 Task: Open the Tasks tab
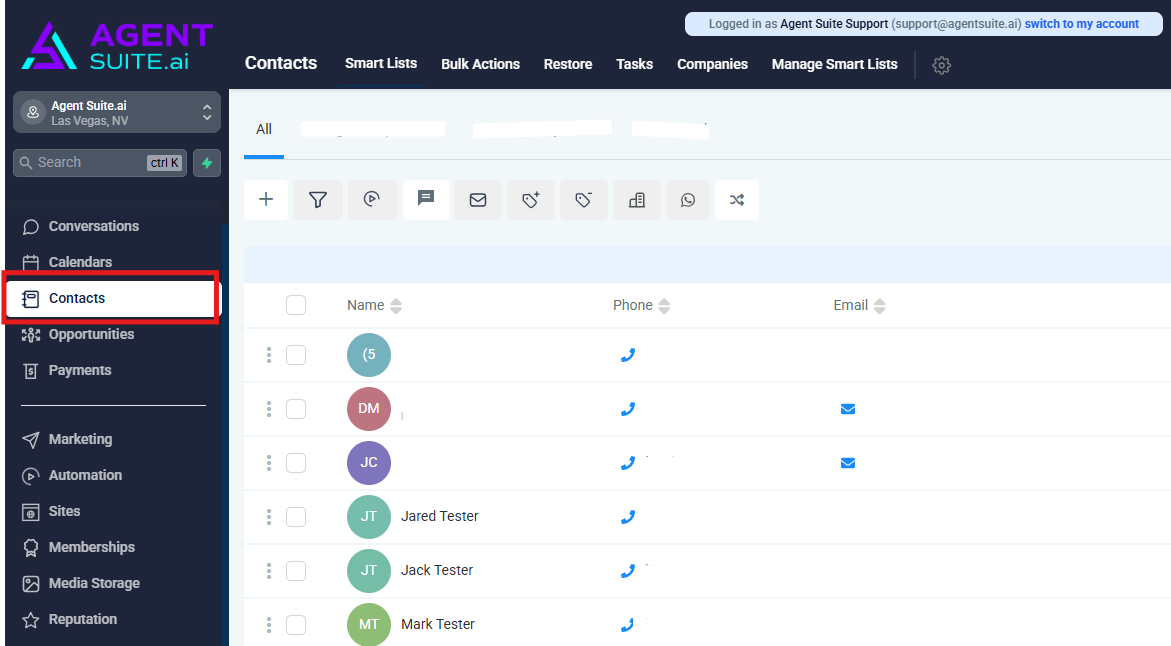(x=634, y=64)
